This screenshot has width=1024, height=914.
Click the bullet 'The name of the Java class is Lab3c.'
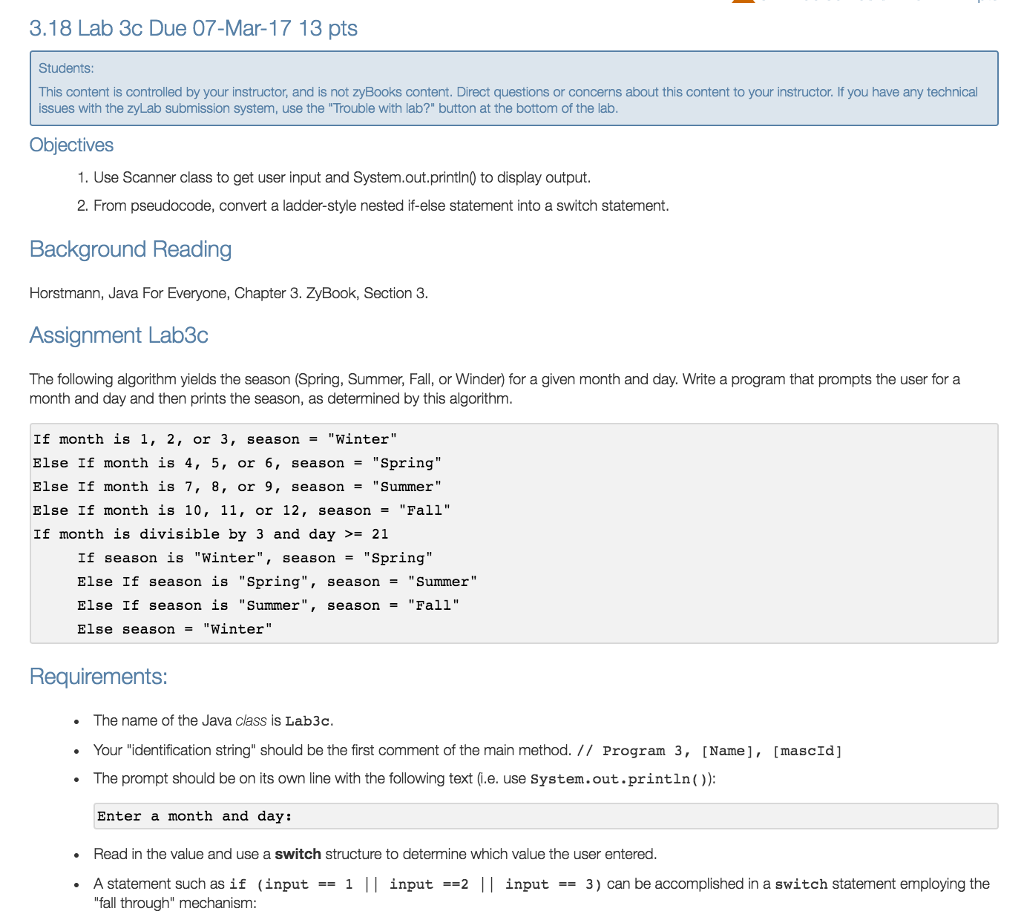coord(214,721)
